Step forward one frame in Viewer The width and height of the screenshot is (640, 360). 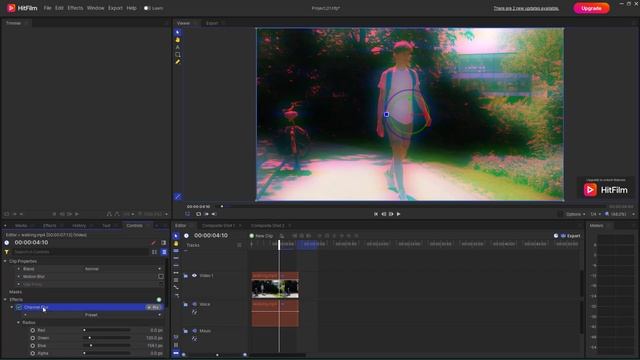tap(391, 214)
